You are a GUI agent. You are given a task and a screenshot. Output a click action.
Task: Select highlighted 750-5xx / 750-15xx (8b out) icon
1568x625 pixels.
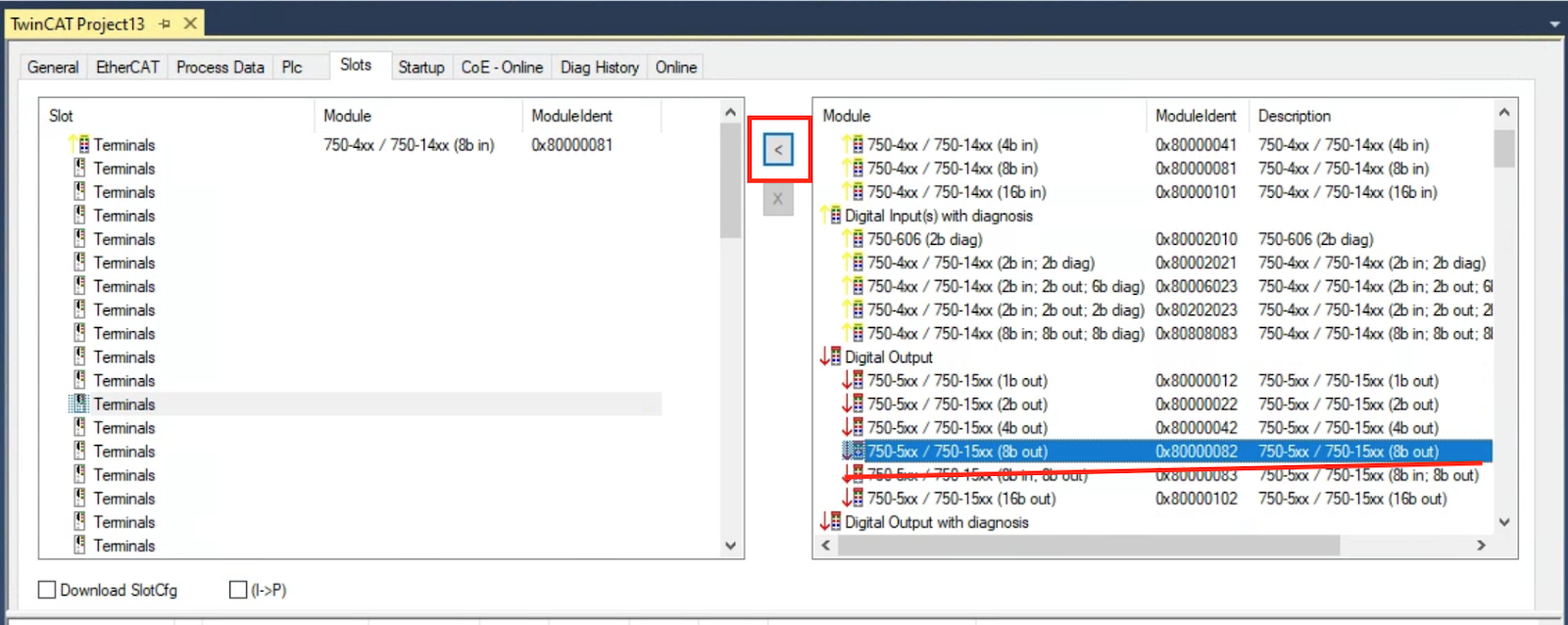coord(854,452)
